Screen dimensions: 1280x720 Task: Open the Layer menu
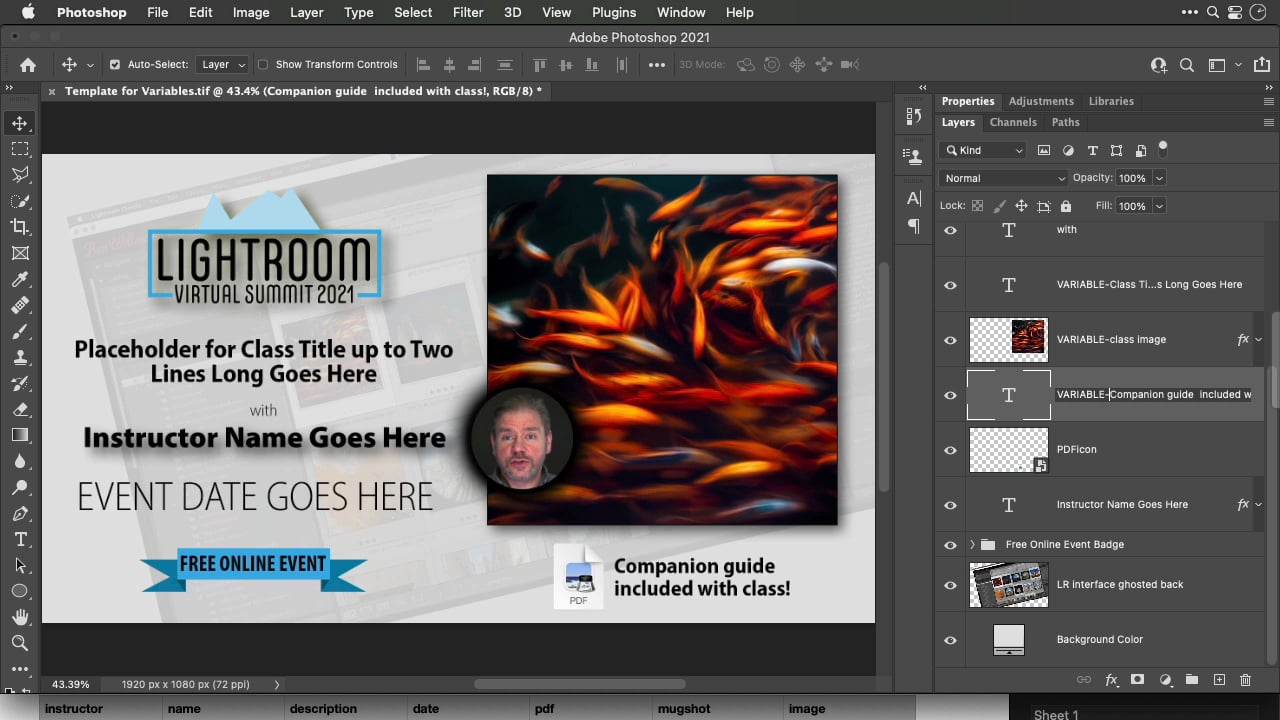[x=306, y=12]
